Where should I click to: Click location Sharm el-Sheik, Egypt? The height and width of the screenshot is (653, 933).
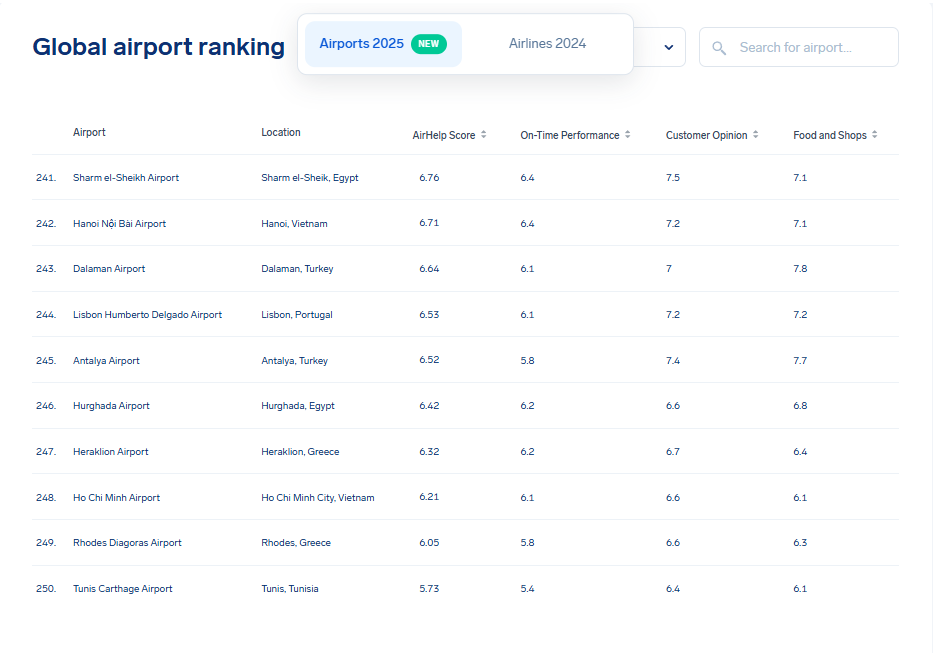pyautogui.click(x=309, y=177)
